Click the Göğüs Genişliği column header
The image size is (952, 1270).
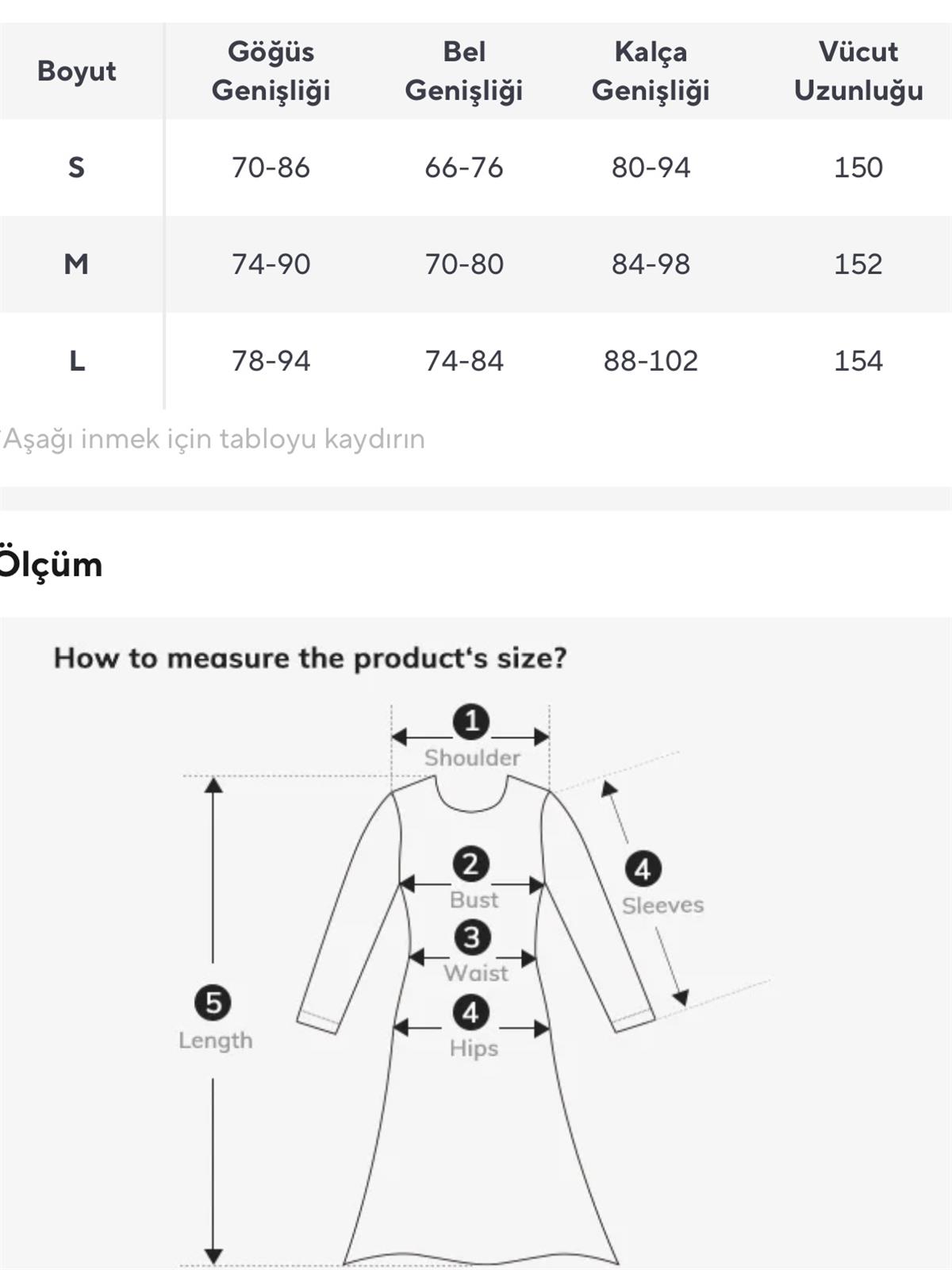point(271,71)
